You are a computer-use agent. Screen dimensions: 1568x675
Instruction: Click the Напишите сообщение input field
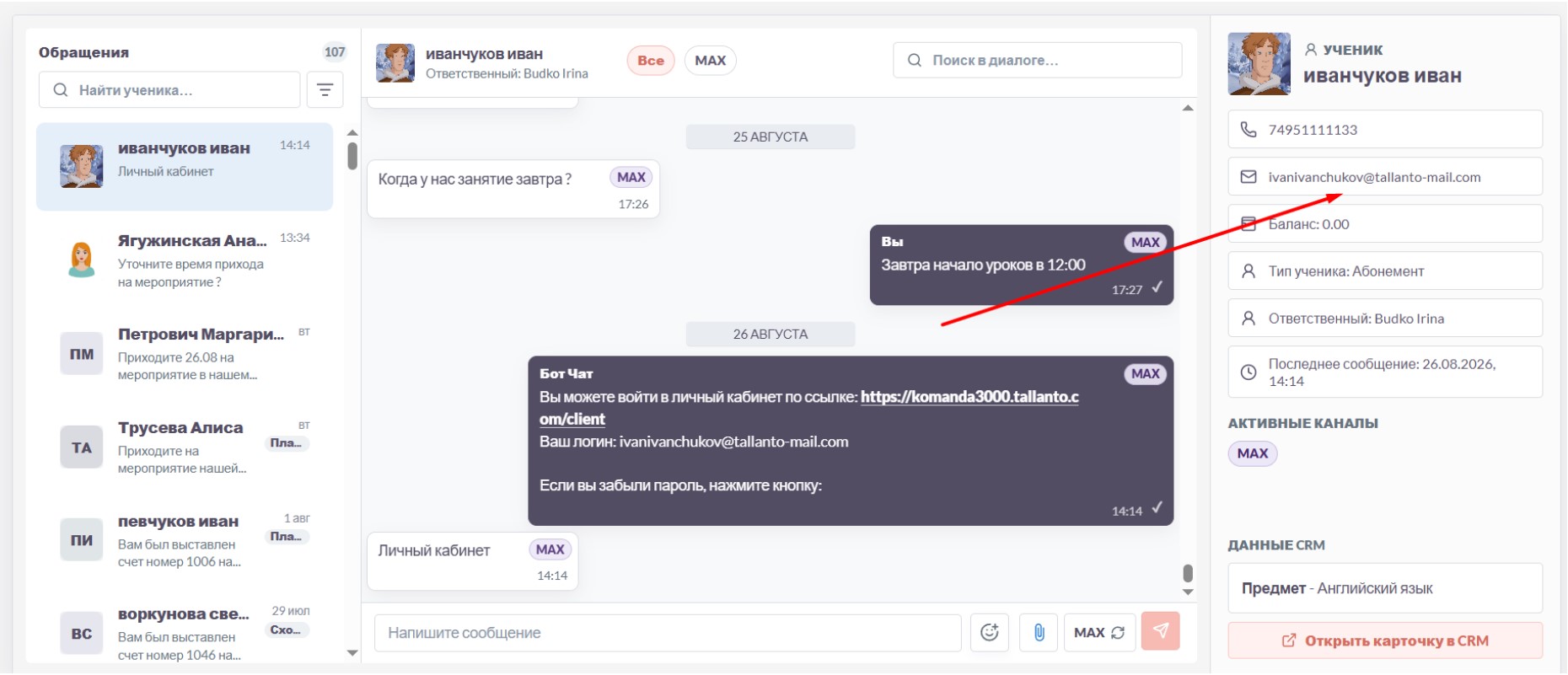[668, 633]
